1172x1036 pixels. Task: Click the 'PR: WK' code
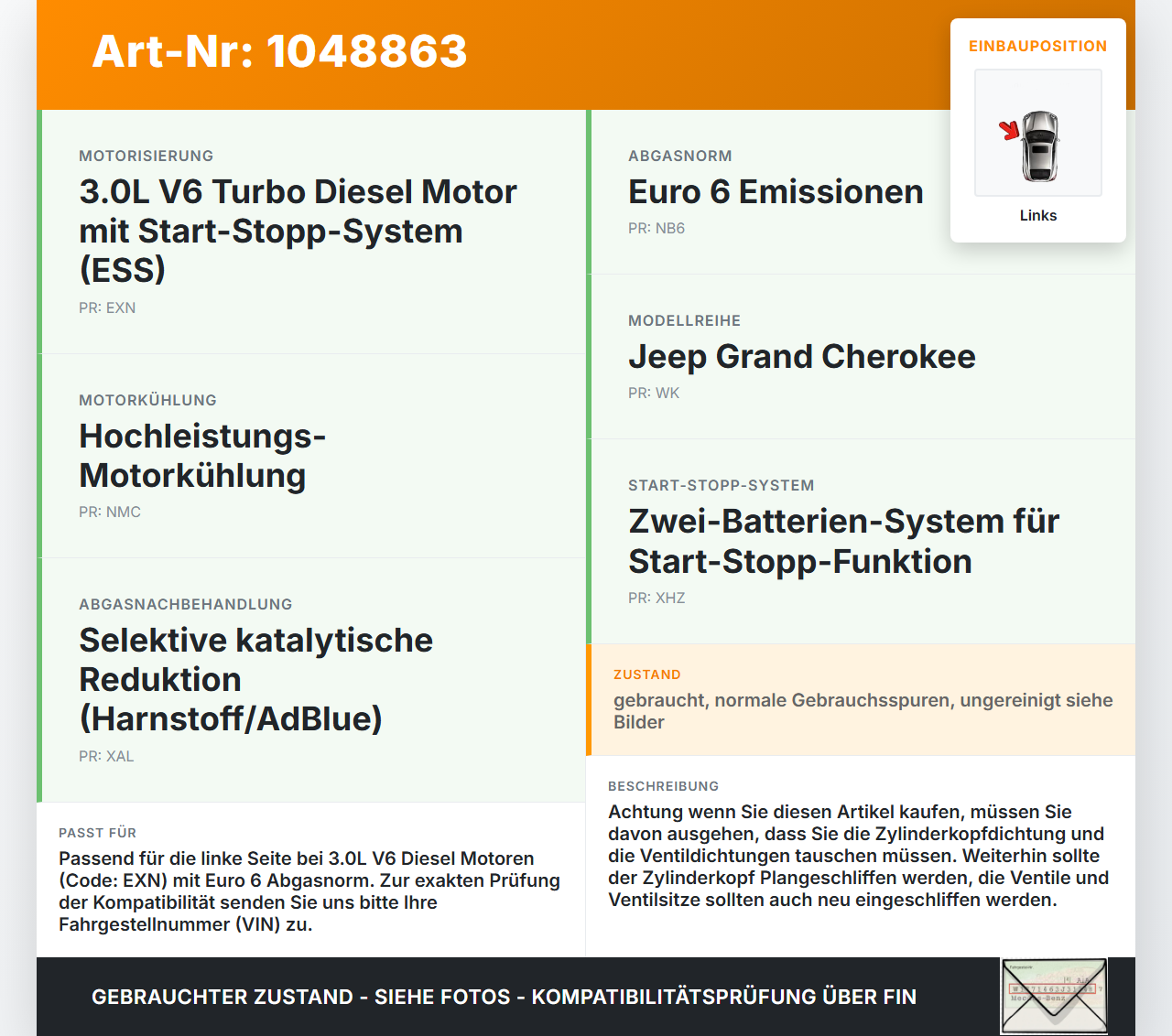coord(654,393)
